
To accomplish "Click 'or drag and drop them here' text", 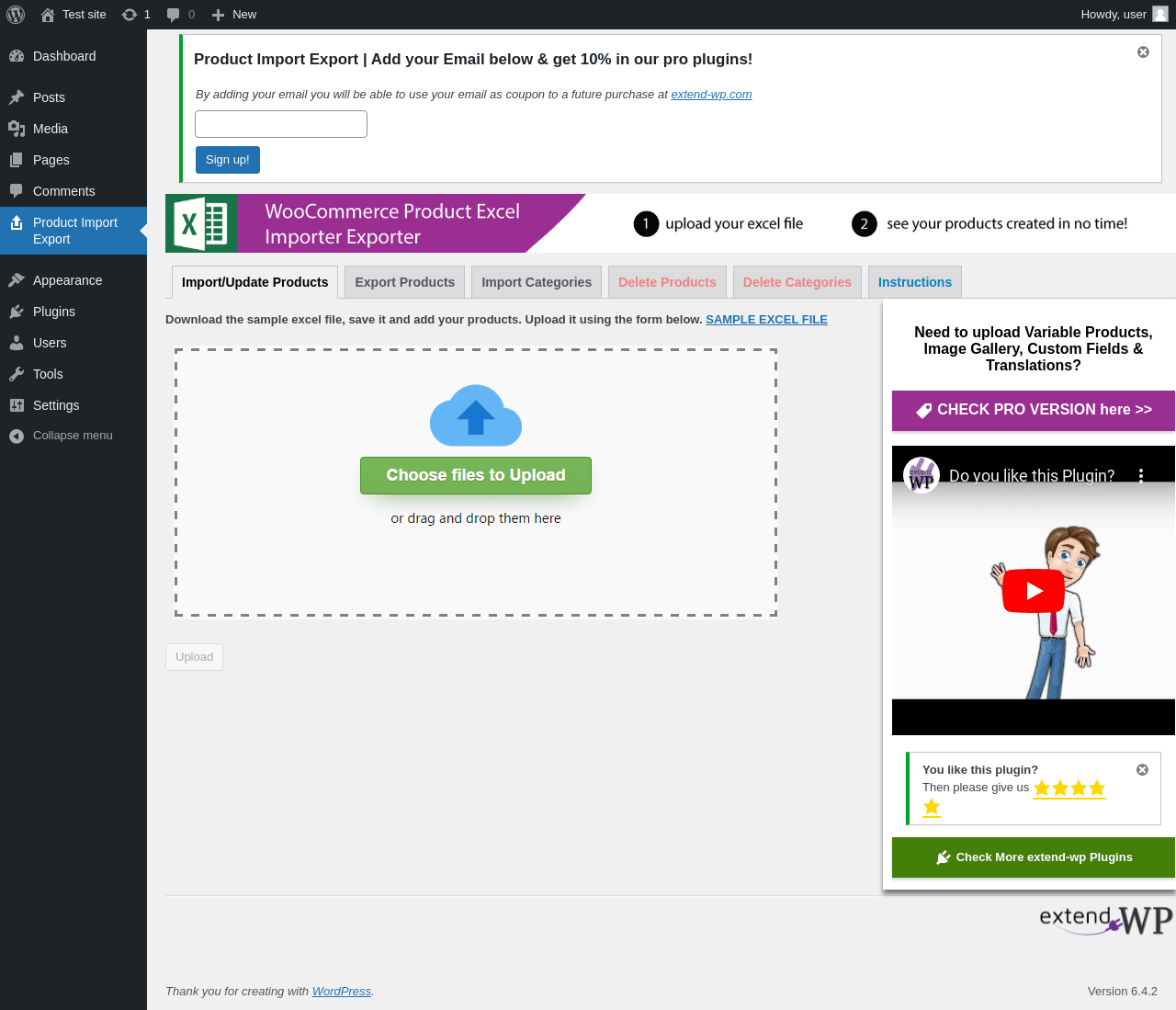I will pyautogui.click(x=476, y=518).
